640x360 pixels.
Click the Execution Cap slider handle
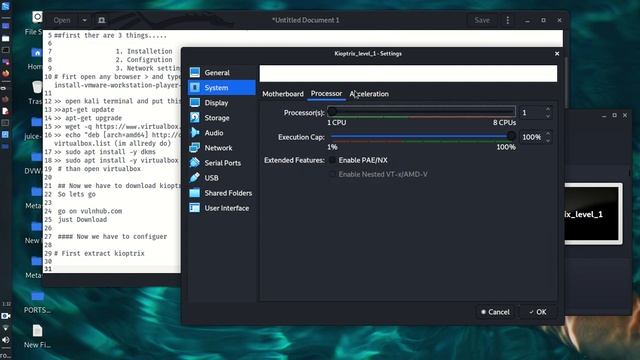[511, 136]
